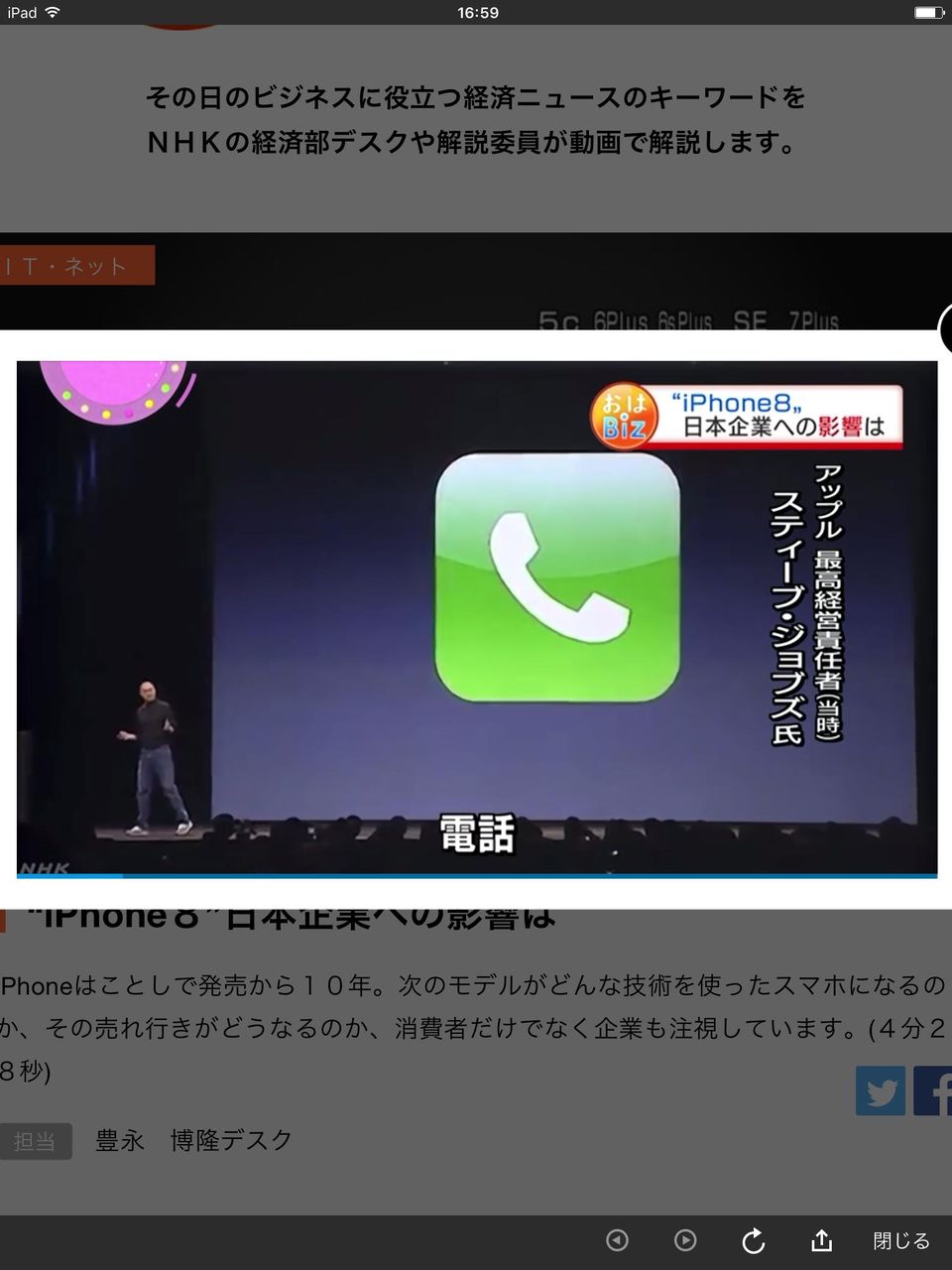This screenshot has width=952, height=1270.
Task: Tap the 閉じる close button
Action: point(901,1240)
